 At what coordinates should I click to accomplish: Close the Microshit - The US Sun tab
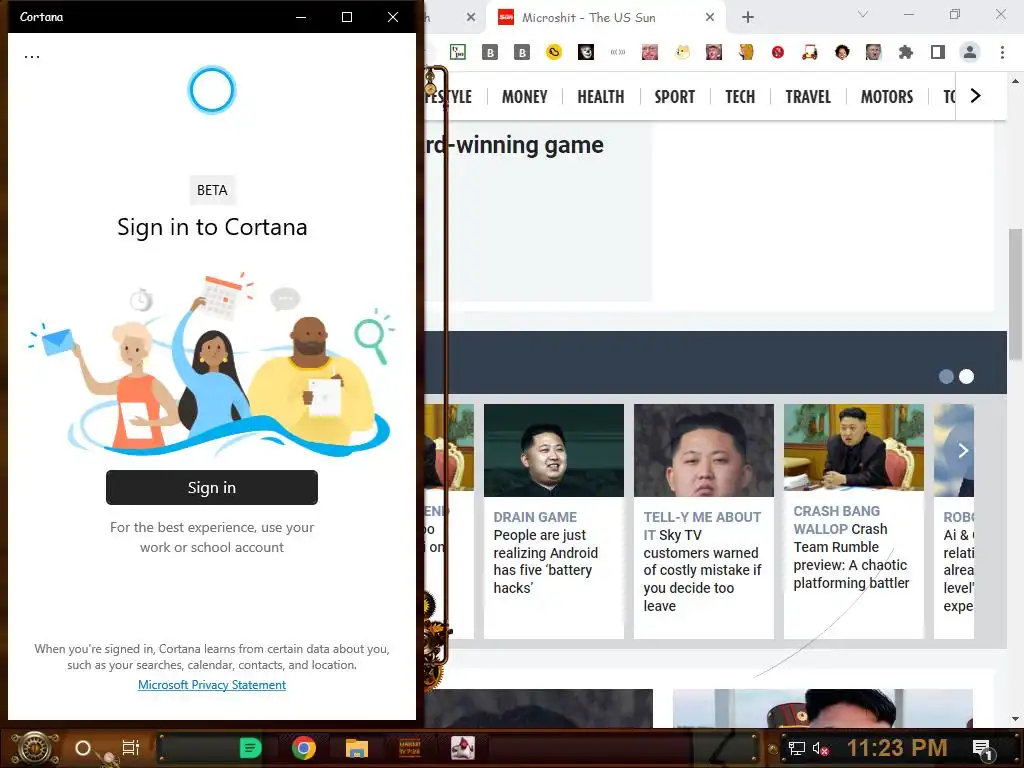click(x=710, y=18)
